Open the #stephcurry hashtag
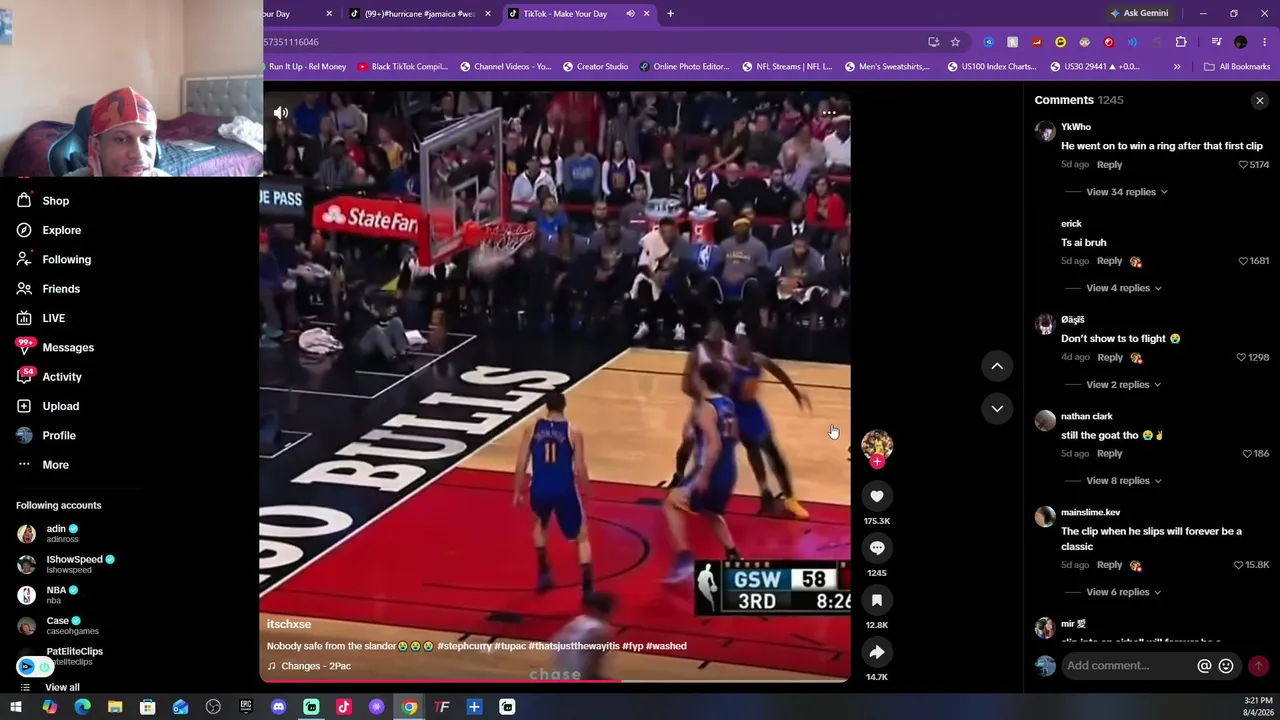Screen dimensions: 1280x720 (464, 646)
